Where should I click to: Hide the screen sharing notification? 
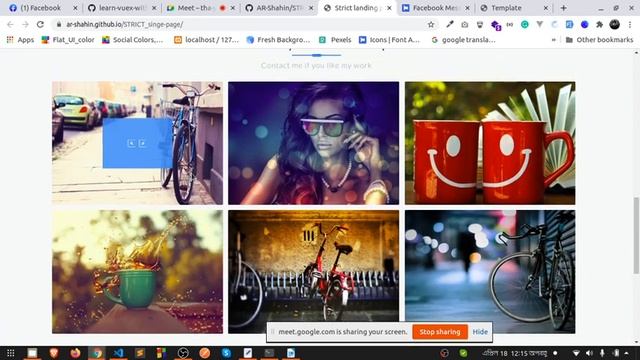(x=480, y=332)
